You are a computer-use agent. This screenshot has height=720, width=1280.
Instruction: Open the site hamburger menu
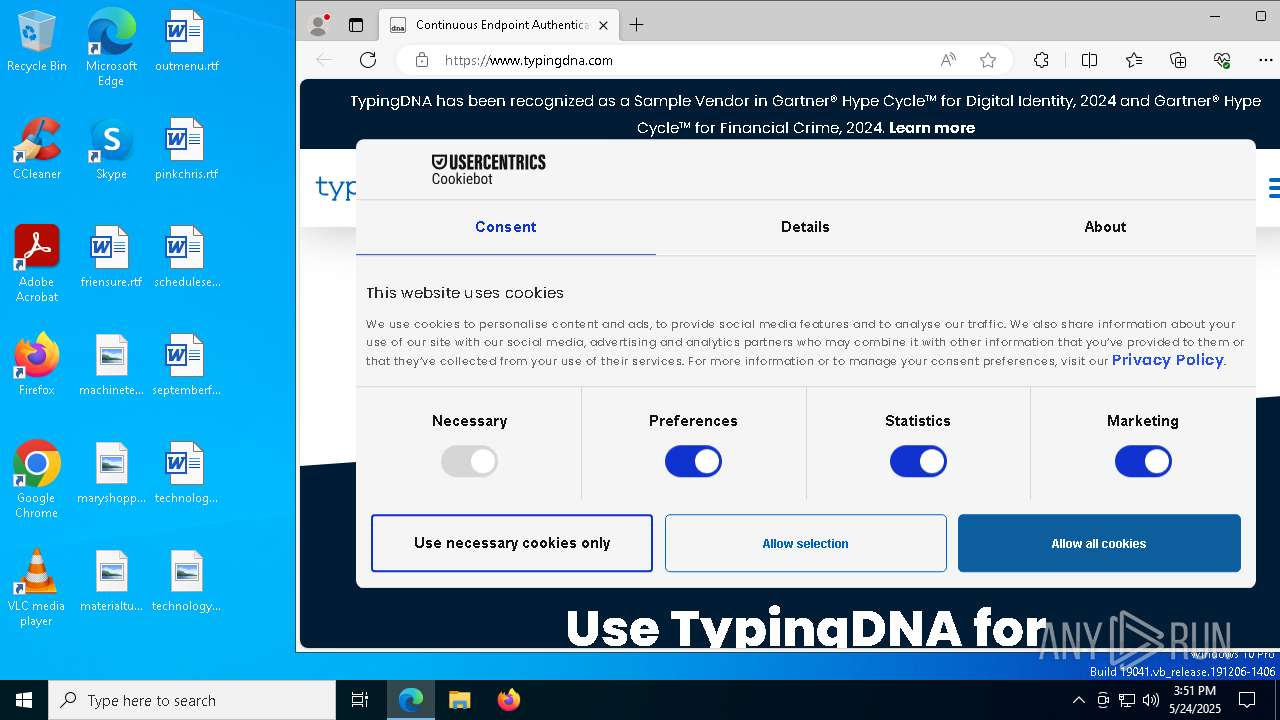1273,188
